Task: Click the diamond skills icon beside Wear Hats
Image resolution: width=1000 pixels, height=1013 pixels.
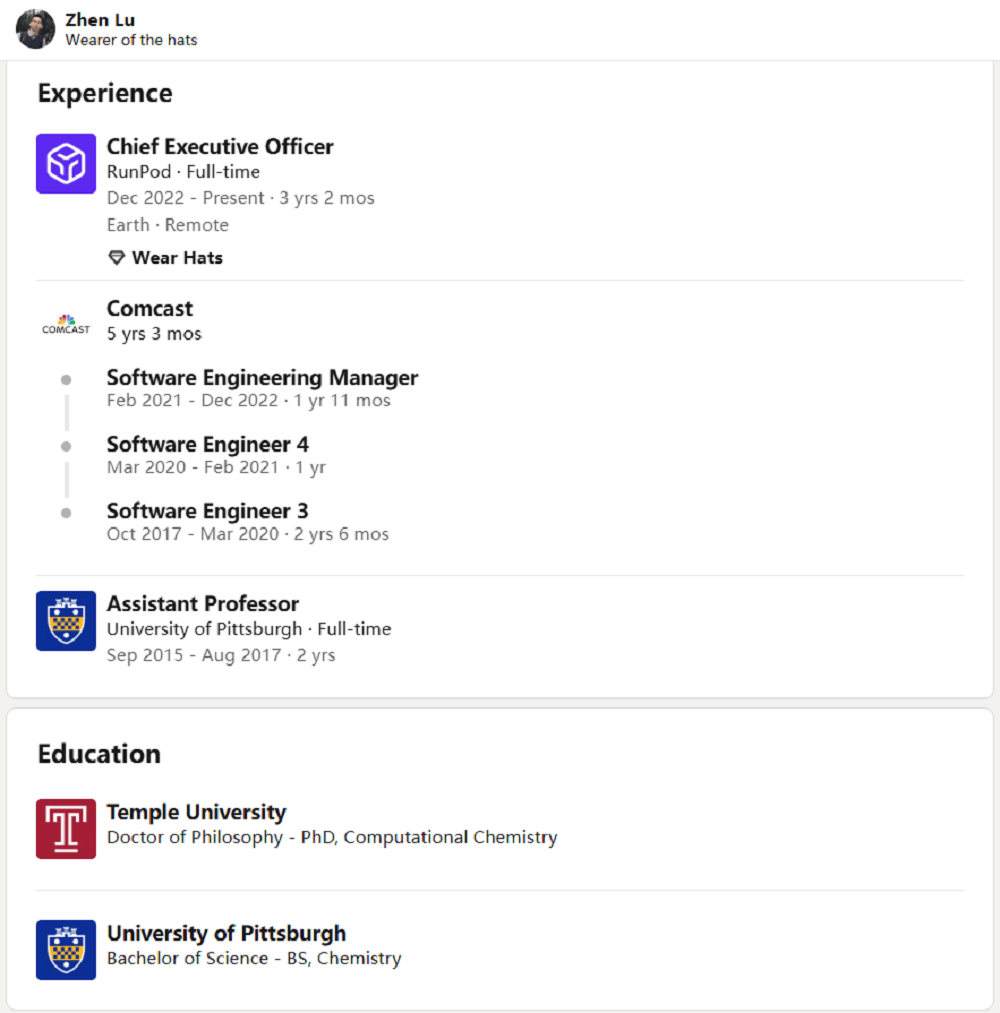Action: coord(117,258)
